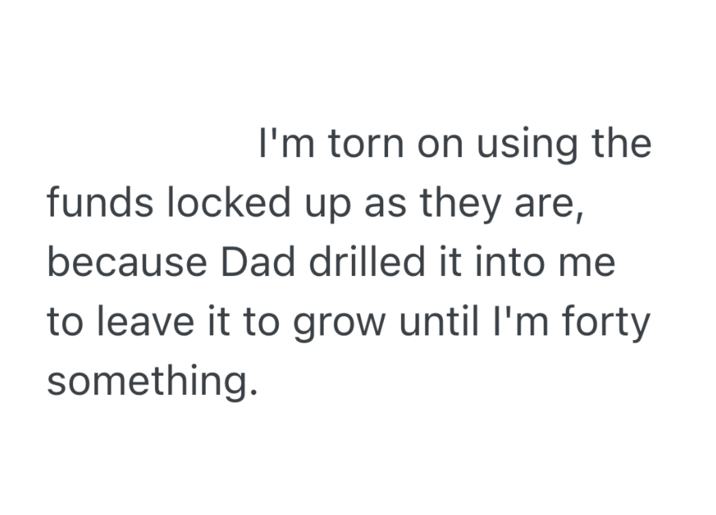Click the word "something." on the last line
716x515 pixels.
145,382
